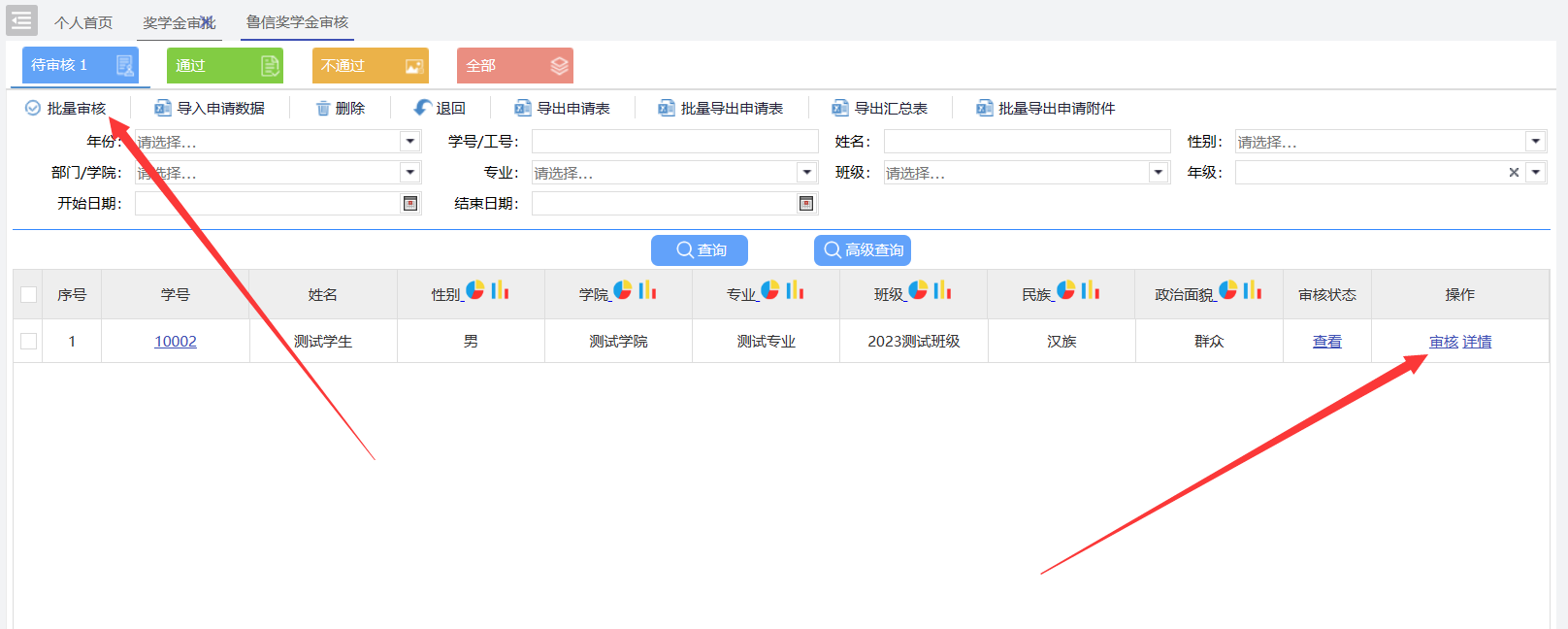Select the 通过 status tab

point(224,66)
